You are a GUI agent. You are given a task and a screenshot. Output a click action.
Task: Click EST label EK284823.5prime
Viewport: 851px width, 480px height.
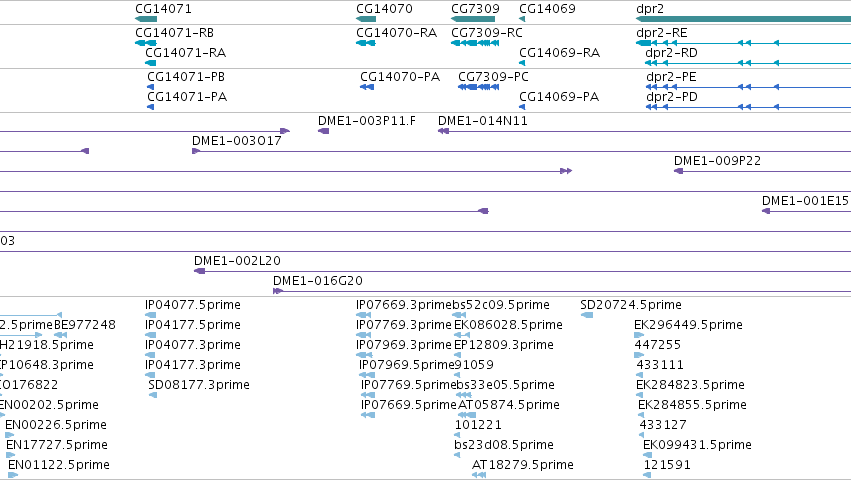(x=690, y=385)
